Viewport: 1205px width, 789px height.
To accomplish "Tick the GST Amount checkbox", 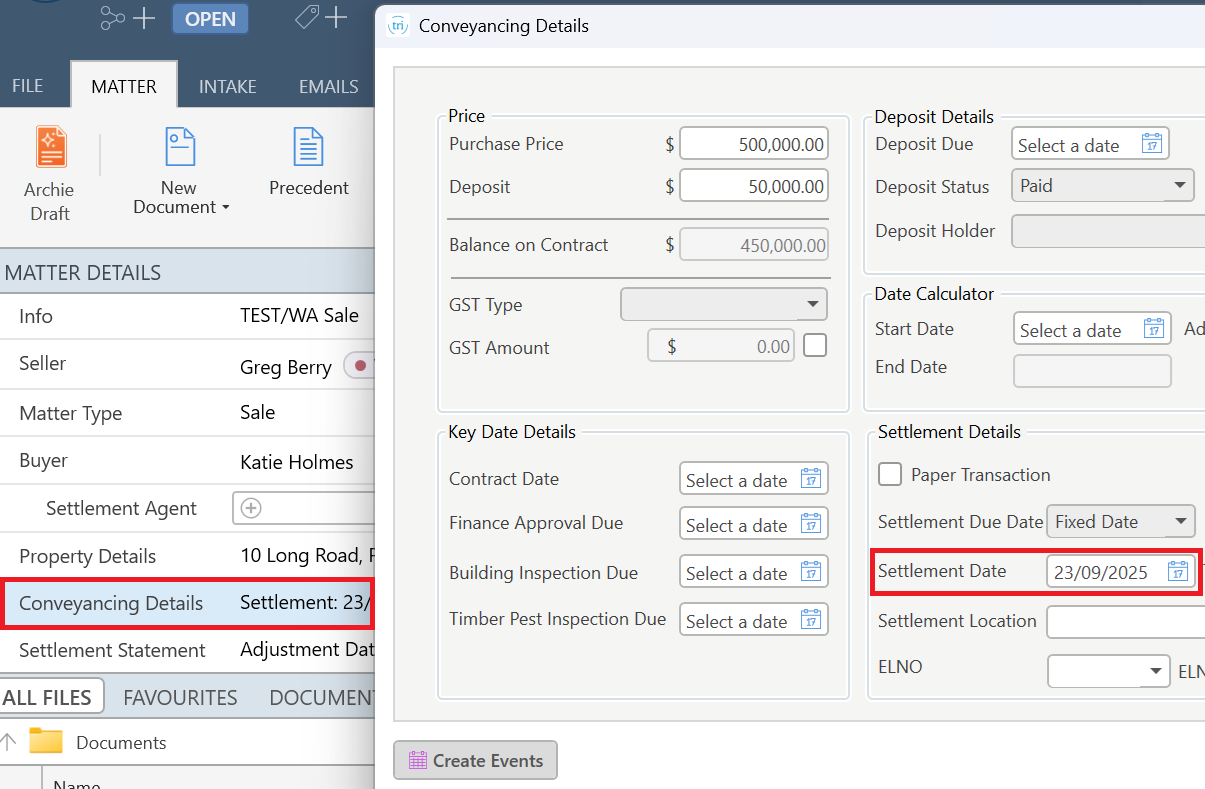I will 816,346.
